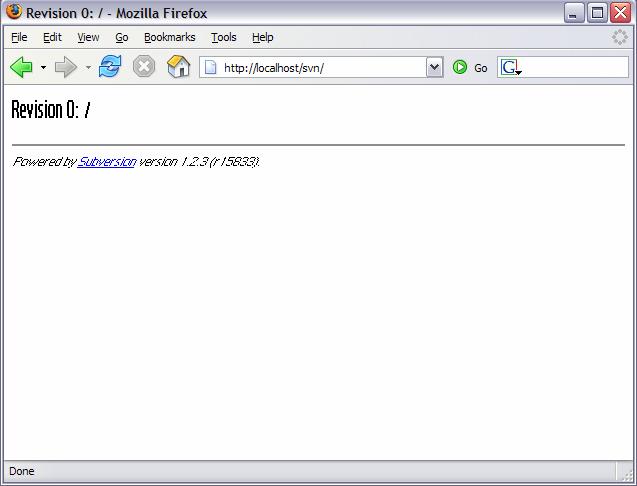The height and width of the screenshot is (486, 637).
Task: Click the "version 1.2.3 (r15833)" text
Action: (x=199, y=162)
